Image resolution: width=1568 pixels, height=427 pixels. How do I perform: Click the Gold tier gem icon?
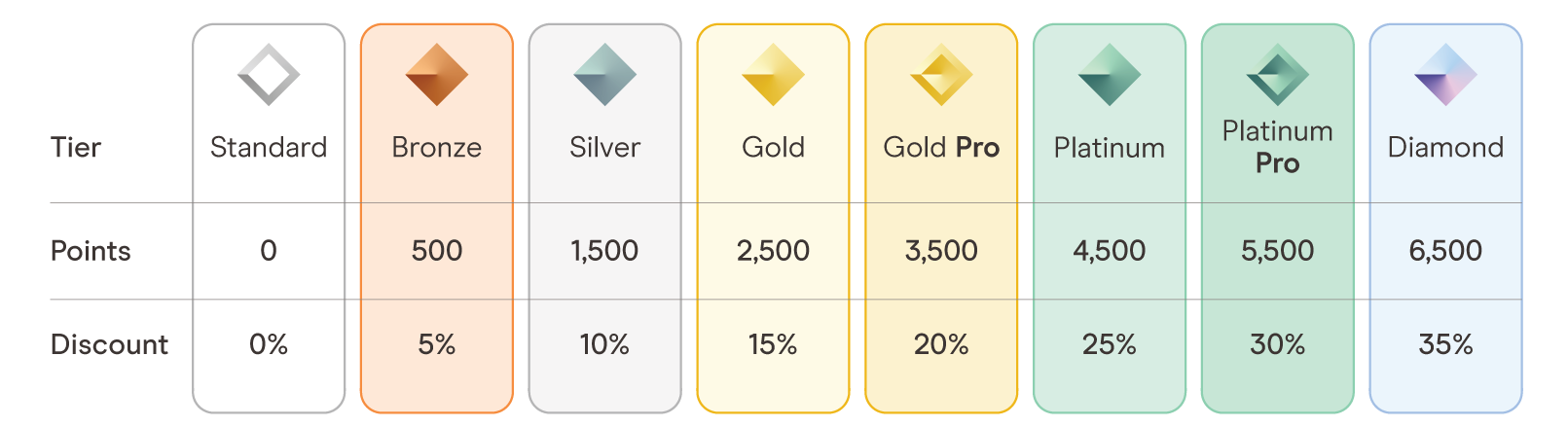click(x=773, y=75)
